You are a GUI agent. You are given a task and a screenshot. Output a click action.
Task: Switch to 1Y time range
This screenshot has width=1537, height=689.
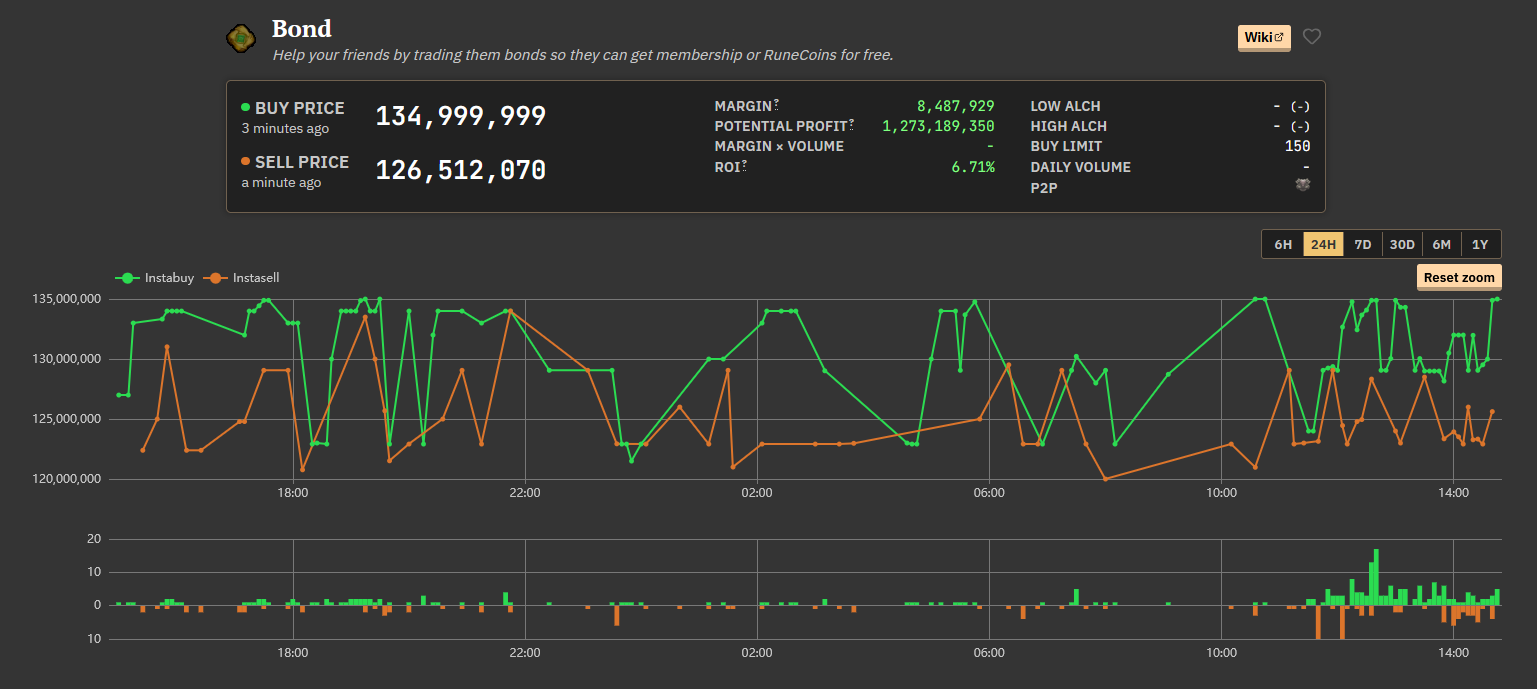pyautogui.click(x=1480, y=244)
